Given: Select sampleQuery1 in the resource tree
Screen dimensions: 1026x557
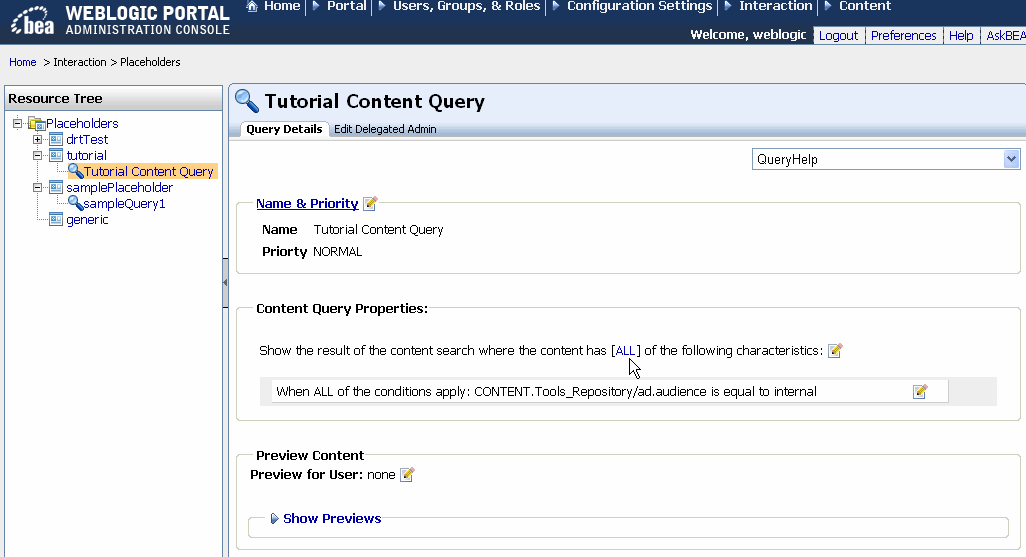Looking at the screenshot, I should coord(124,204).
